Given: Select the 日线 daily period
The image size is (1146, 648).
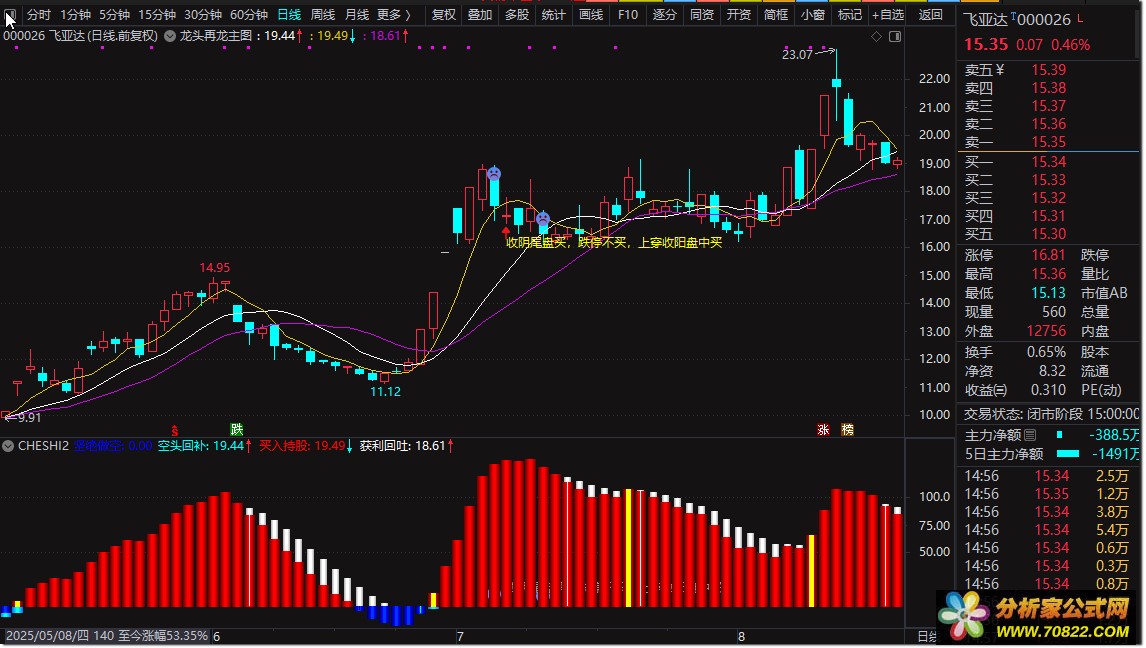Looking at the screenshot, I should 289,15.
